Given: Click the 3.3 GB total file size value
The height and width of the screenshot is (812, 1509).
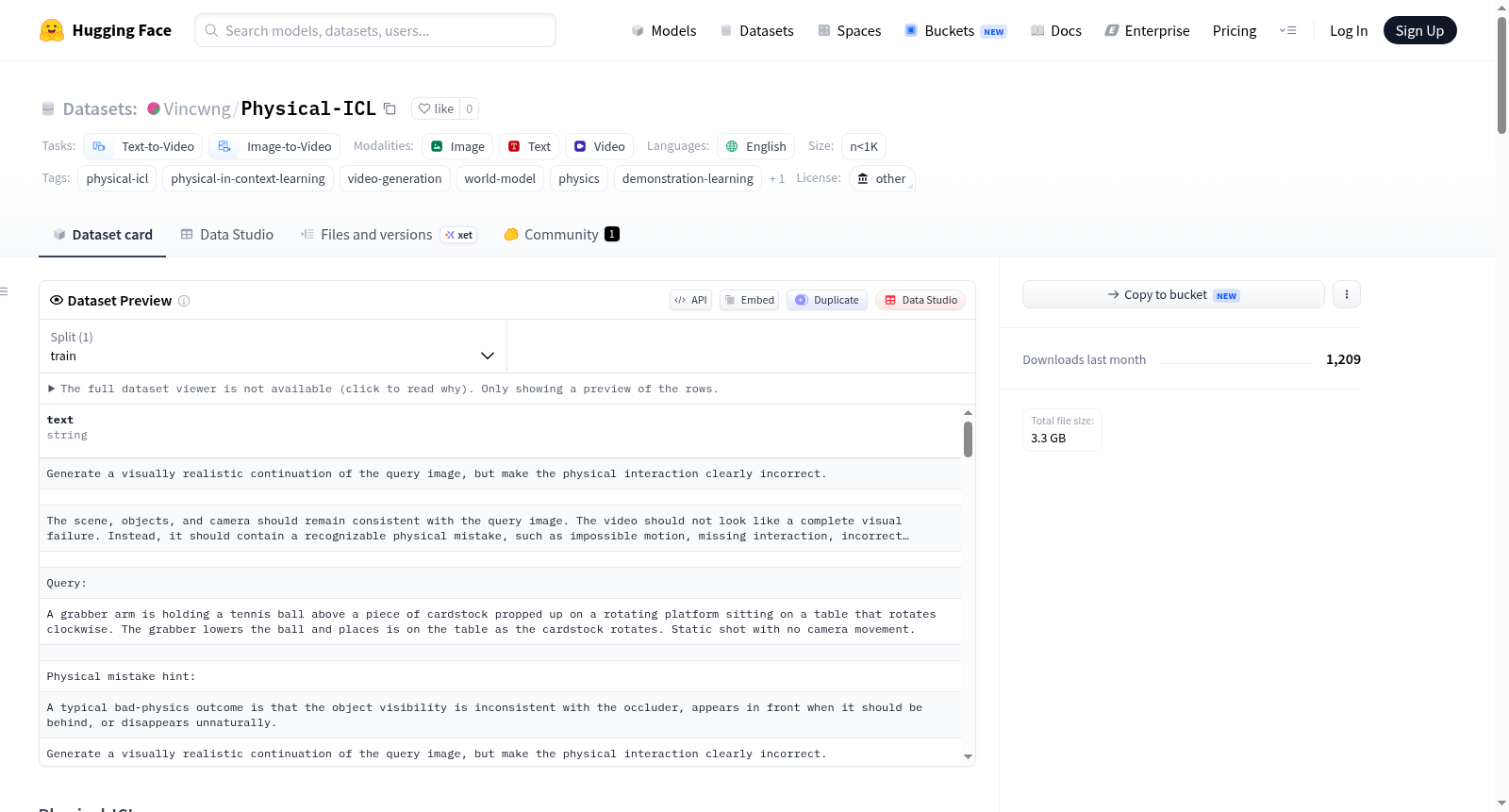Looking at the screenshot, I should [x=1048, y=439].
